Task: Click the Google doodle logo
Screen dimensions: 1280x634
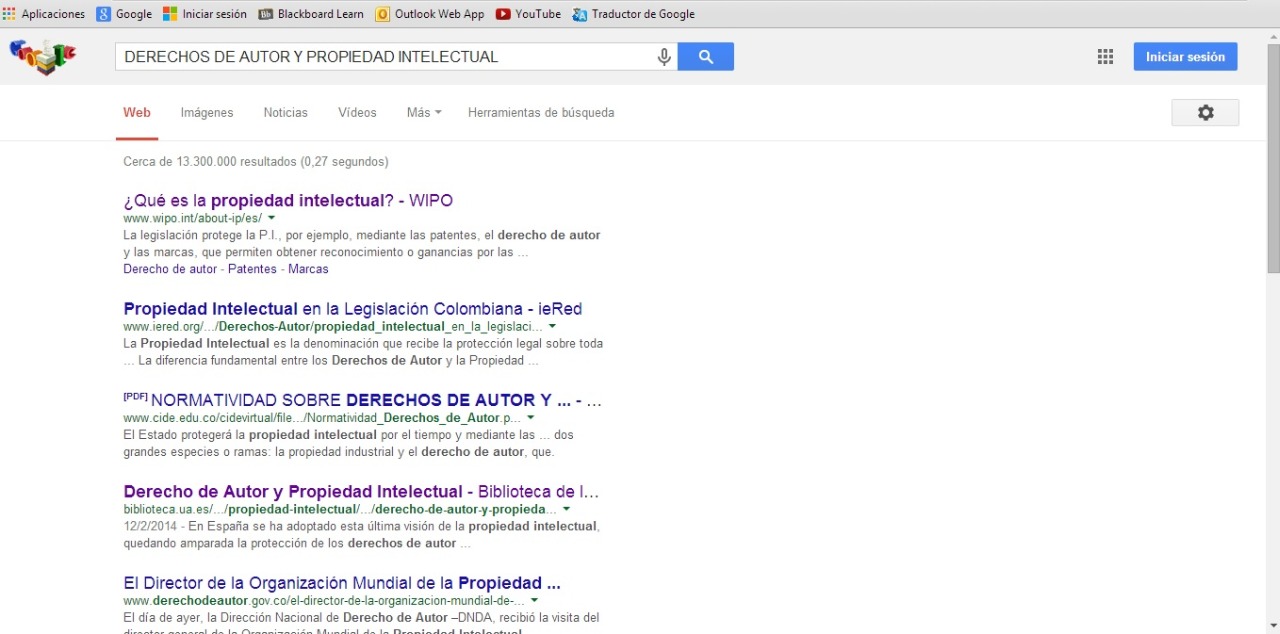Action: click(x=43, y=57)
